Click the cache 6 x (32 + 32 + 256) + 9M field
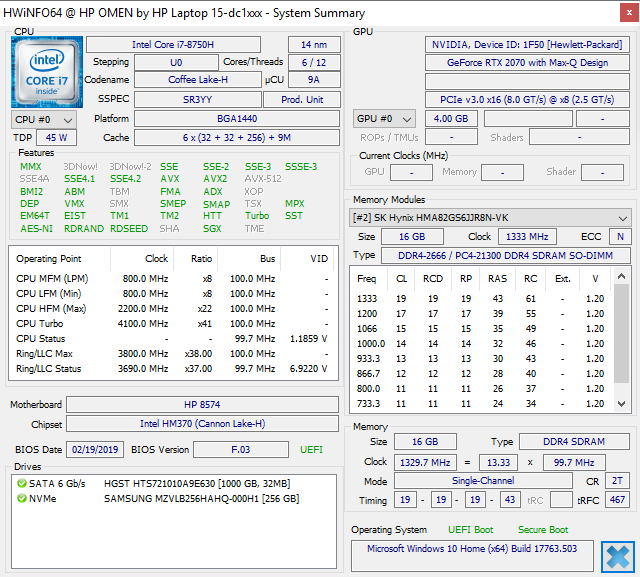Image resolution: width=640 pixels, height=577 pixels. (x=237, y=138)
